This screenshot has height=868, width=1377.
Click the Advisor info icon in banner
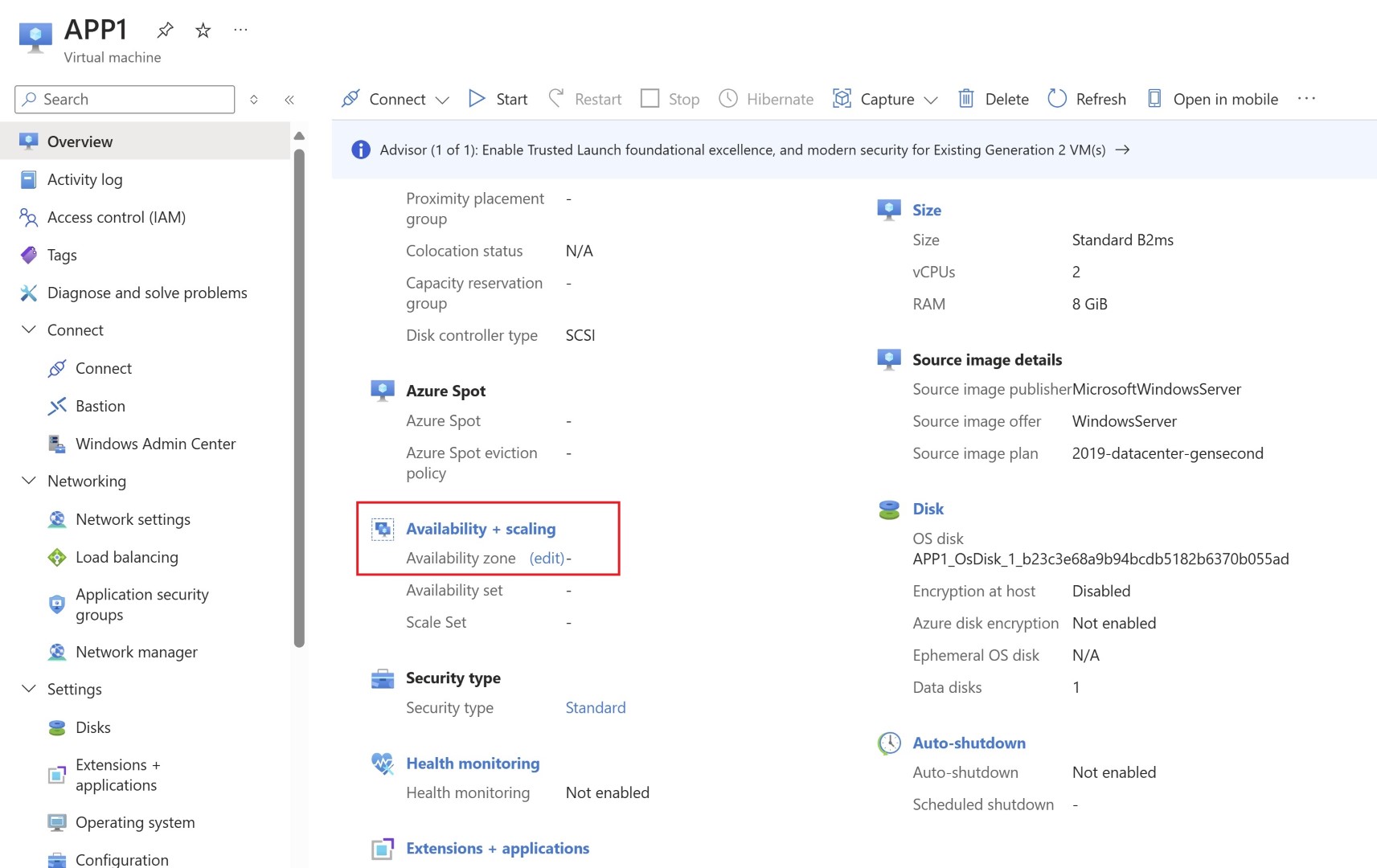click(x=361, y=149)
